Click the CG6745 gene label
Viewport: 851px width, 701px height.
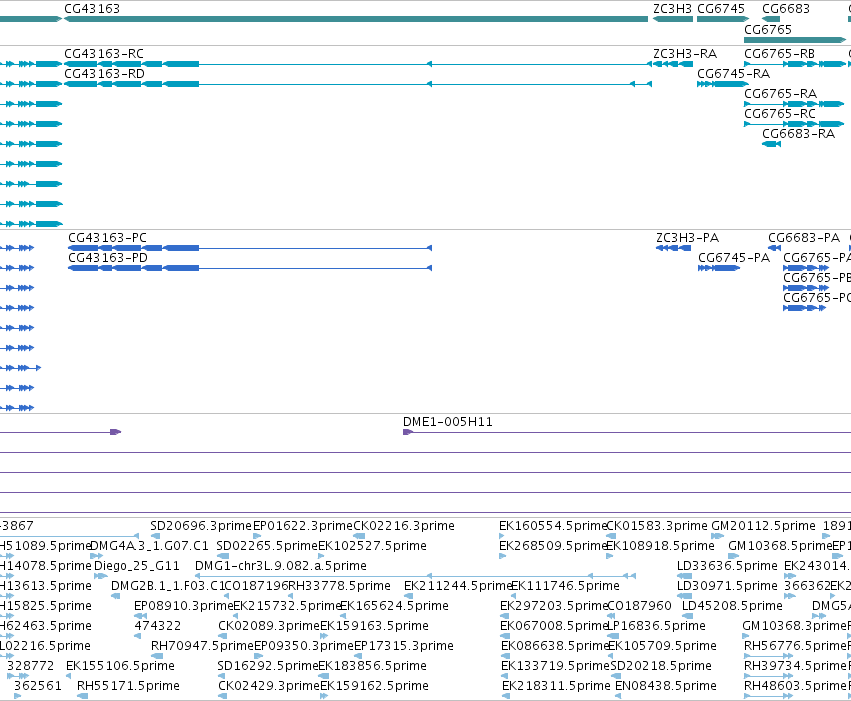721,9
